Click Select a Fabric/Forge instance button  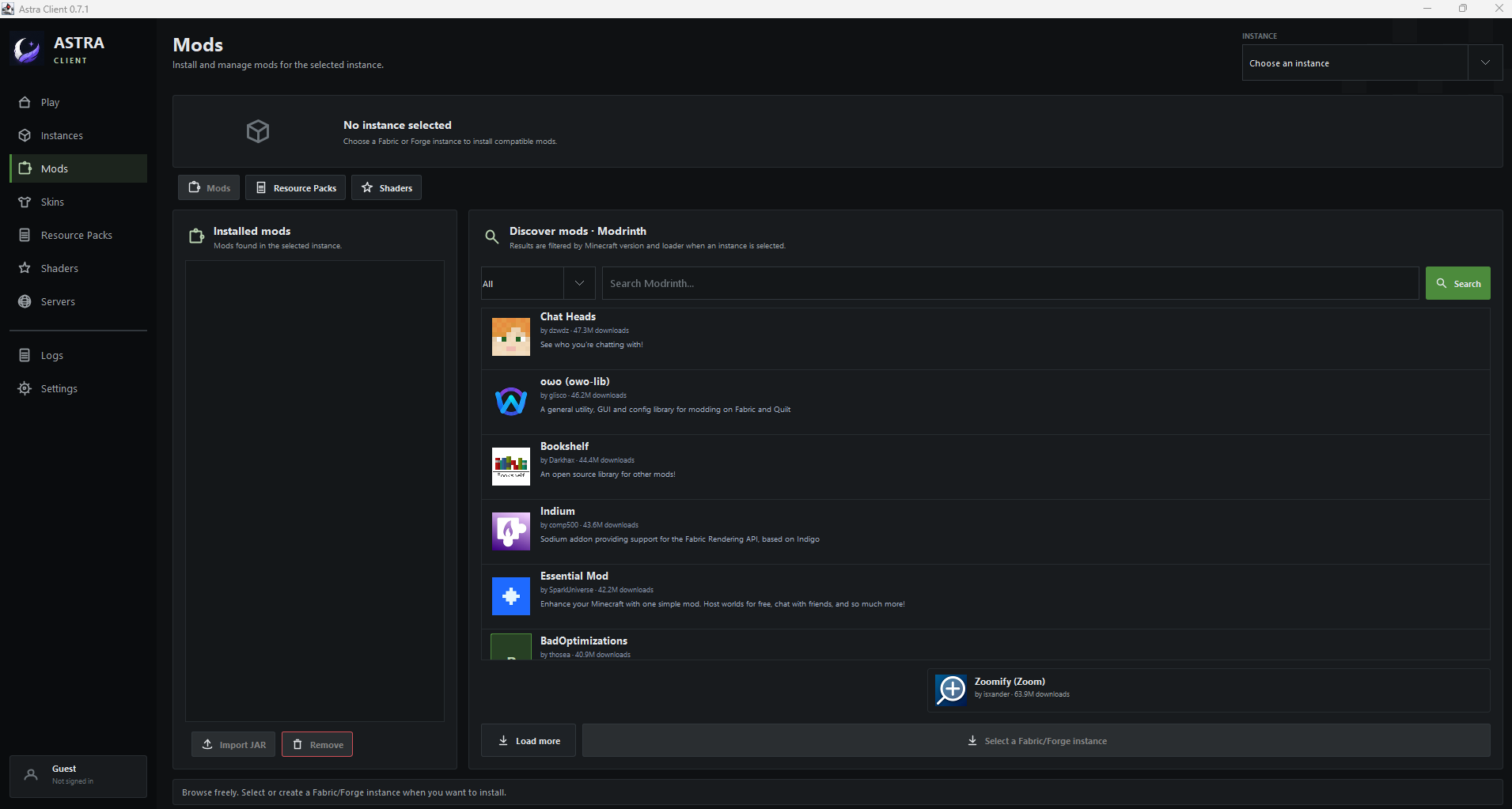click(x=1036, y=740)
